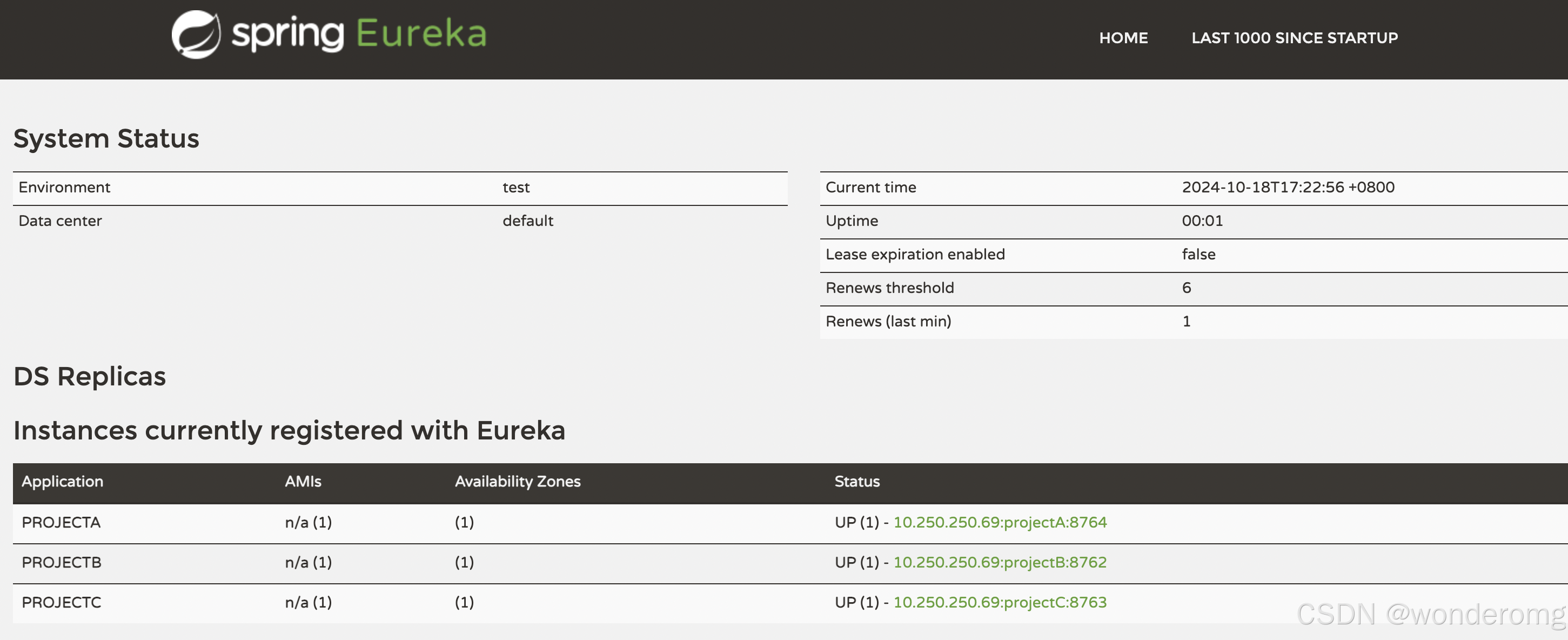Click the Status column header

pos(856,482)
